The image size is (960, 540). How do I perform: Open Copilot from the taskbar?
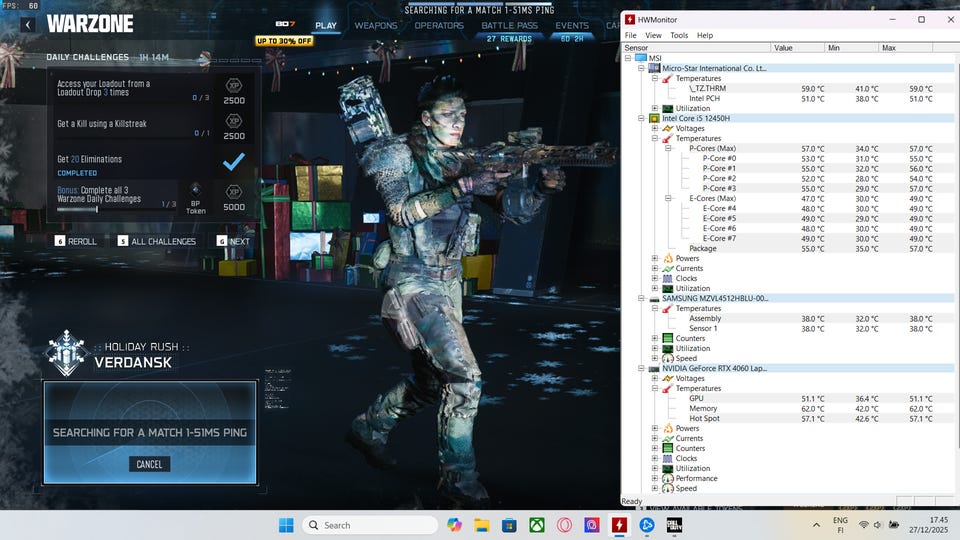click(454, 525)
